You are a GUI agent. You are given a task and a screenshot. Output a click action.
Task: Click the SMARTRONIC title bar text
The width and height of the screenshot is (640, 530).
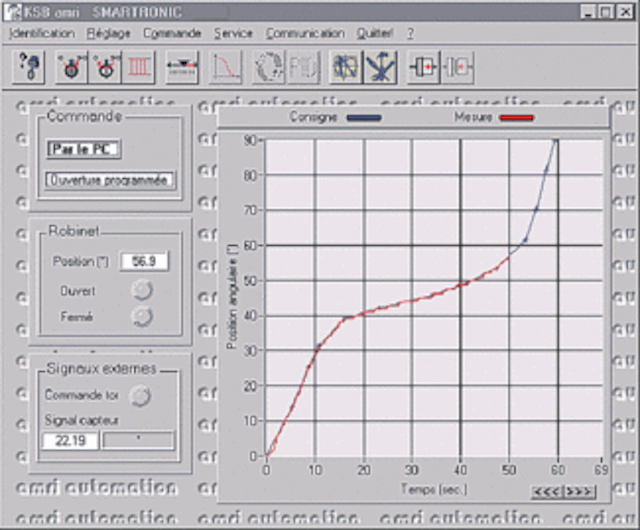pyautogui.click(x=137, y=13)
